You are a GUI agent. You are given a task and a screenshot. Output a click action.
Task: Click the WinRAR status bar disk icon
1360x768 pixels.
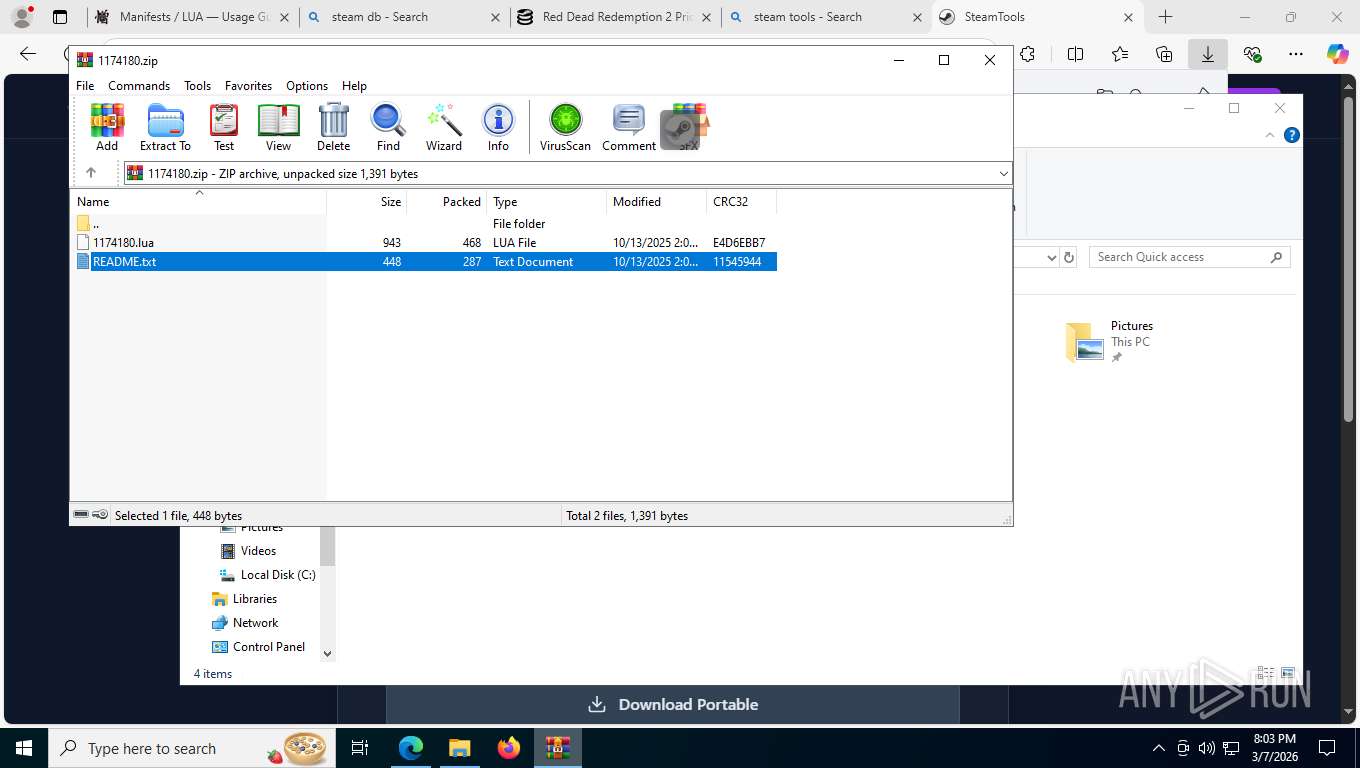pyautogui.click(x=81, y=515)
